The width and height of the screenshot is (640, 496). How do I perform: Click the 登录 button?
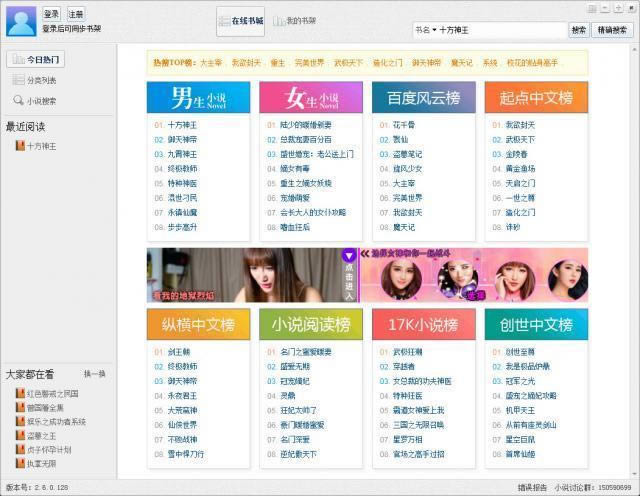pyautogui.click(x=51, y=14)
